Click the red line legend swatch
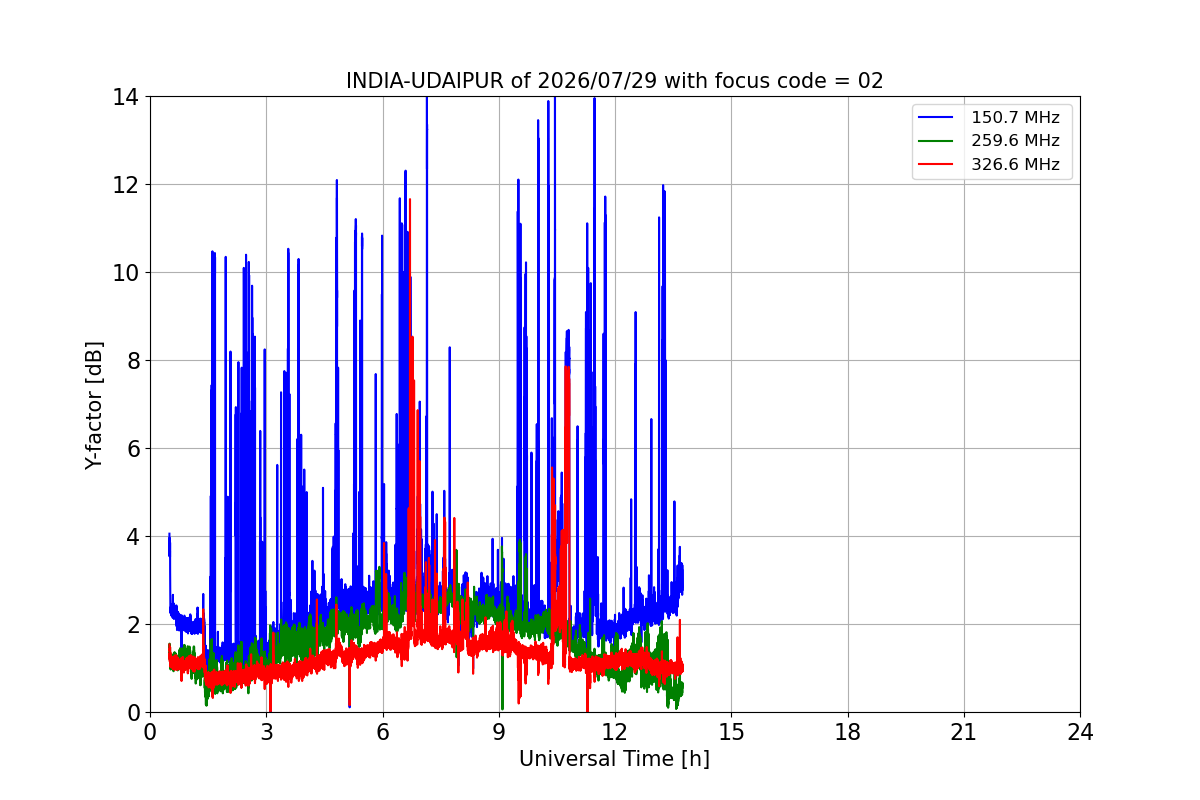The height and width of the screenshot is (800, 1200). (936, 165)
